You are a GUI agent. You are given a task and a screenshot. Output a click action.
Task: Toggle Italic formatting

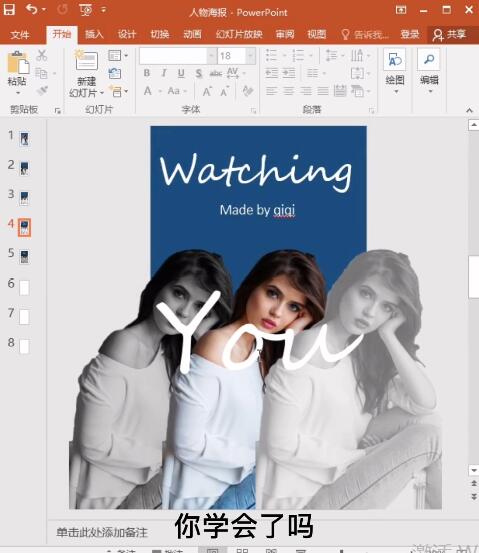164,73
